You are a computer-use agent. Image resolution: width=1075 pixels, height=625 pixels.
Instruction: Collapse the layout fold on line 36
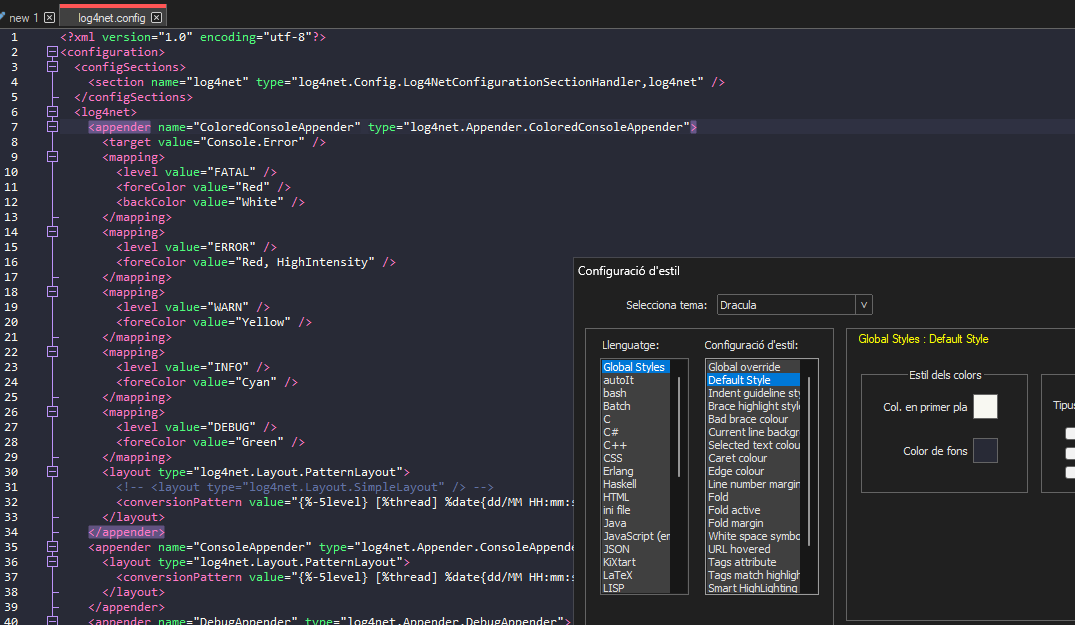[52, 562]
